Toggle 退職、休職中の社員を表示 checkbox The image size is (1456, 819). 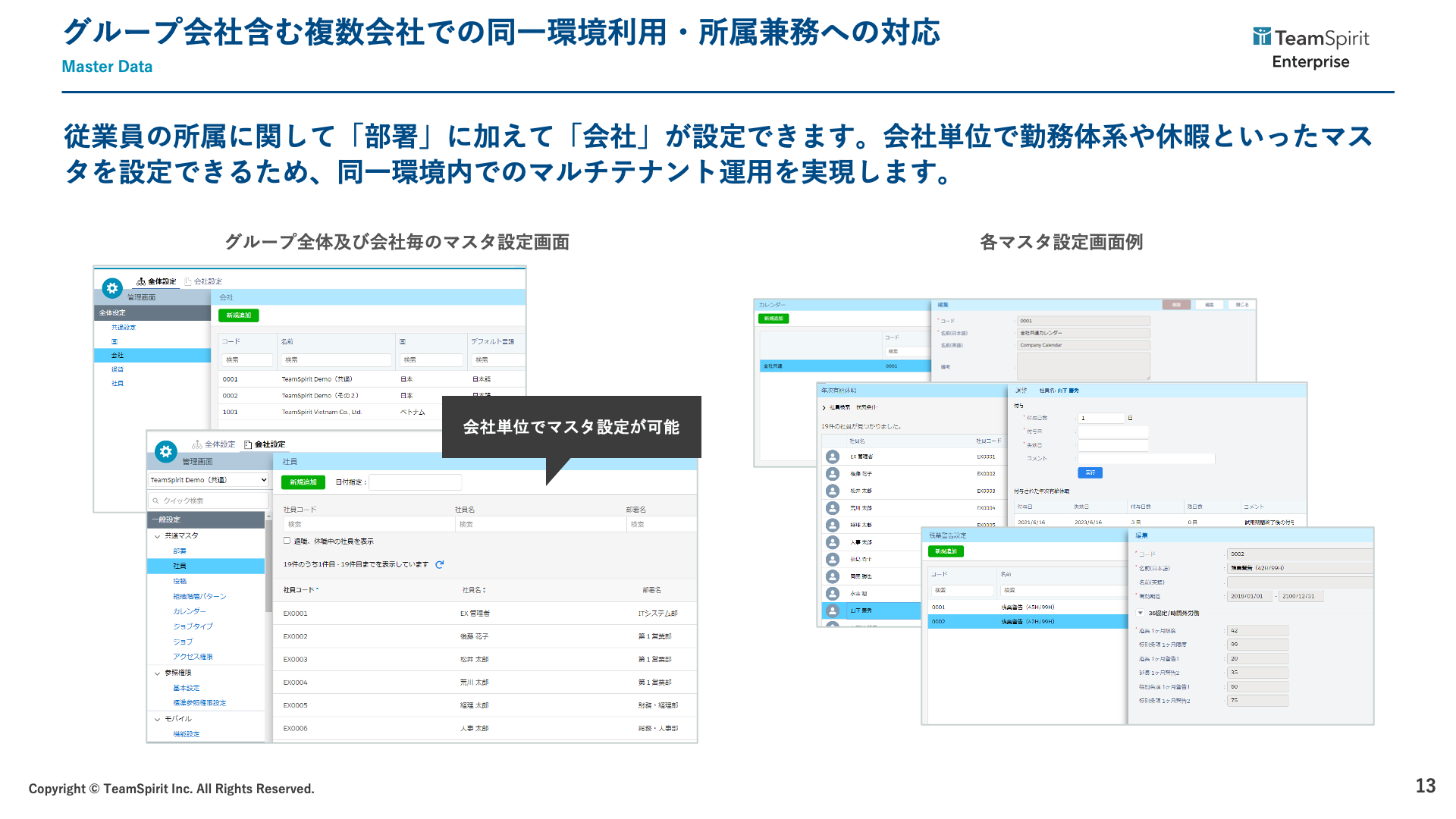(x=287, y=541)
